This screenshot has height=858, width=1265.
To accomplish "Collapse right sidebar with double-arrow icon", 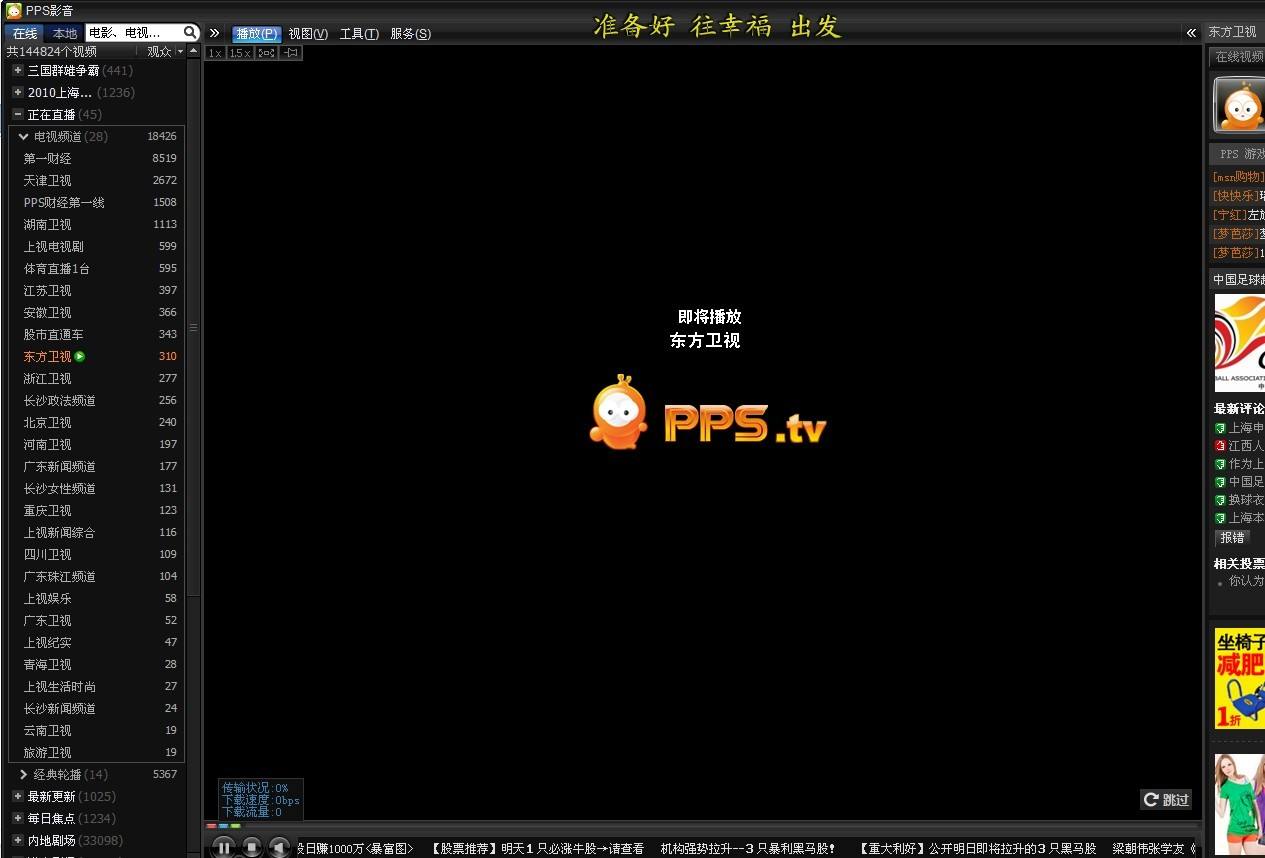I will click(1191, 33).
